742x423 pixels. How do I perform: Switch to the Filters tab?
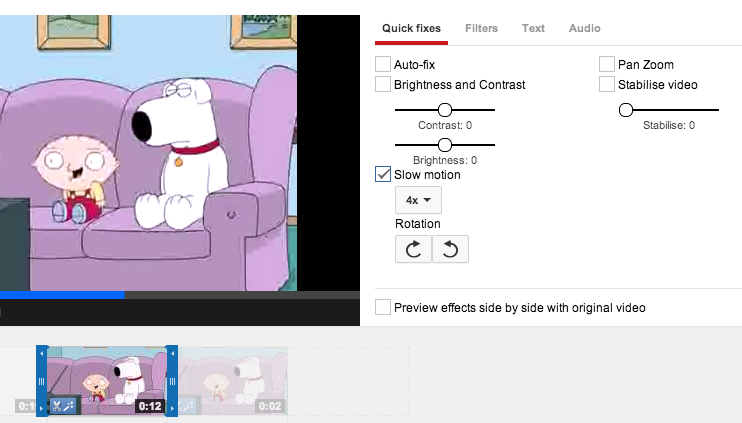[481, 28]
